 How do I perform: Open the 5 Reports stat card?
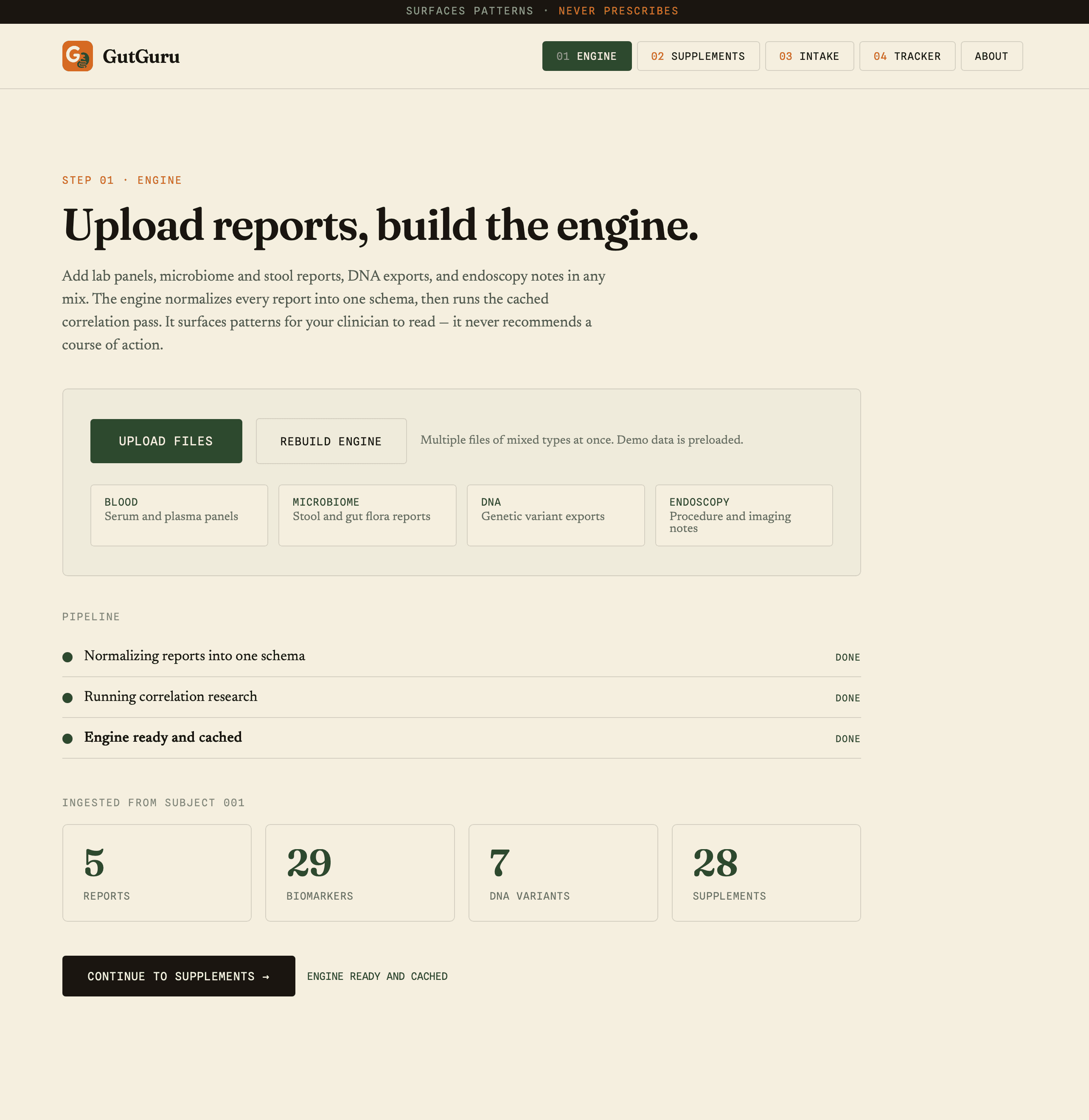157,873
